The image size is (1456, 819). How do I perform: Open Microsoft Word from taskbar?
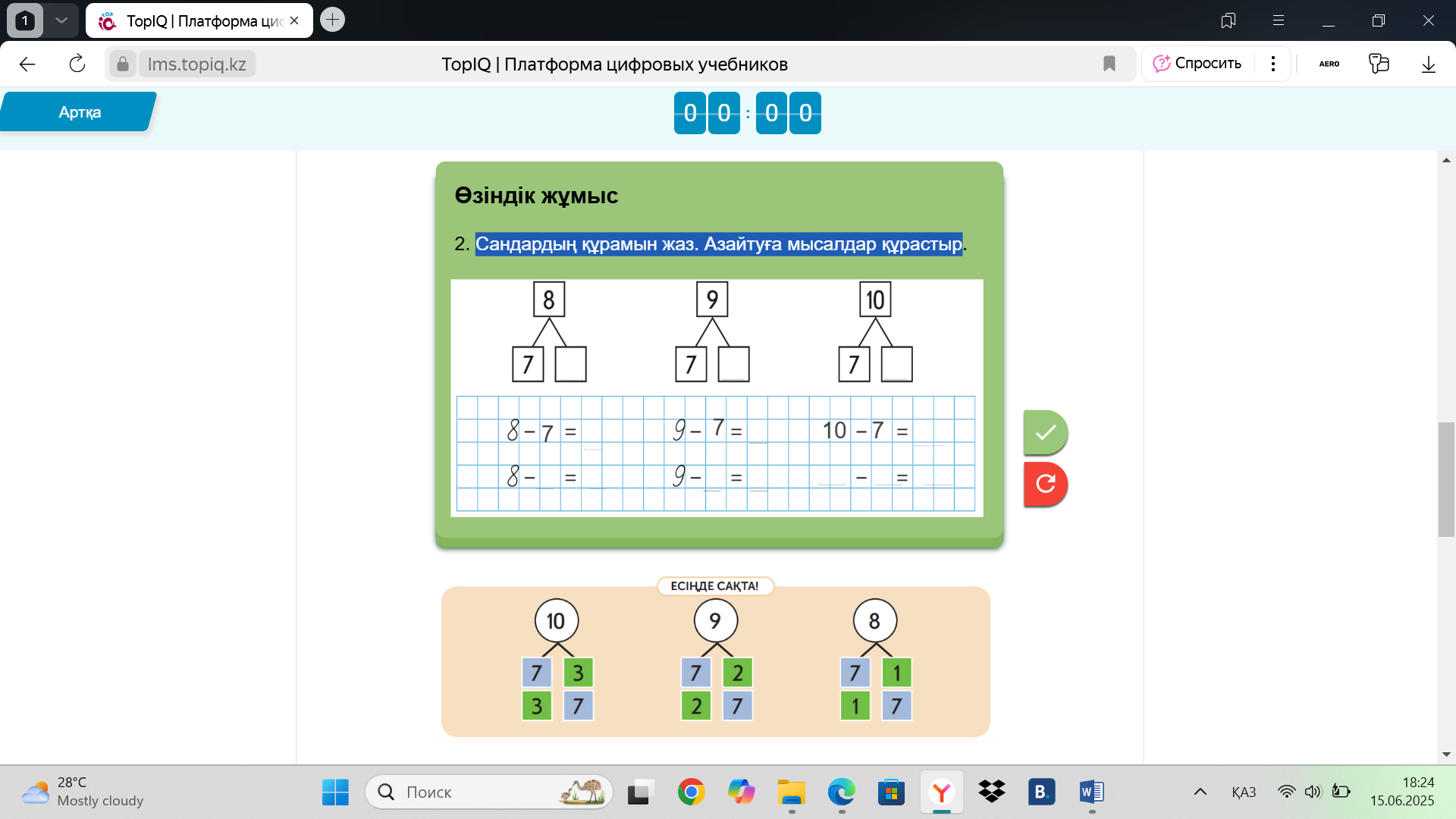tap(1091, 792)
